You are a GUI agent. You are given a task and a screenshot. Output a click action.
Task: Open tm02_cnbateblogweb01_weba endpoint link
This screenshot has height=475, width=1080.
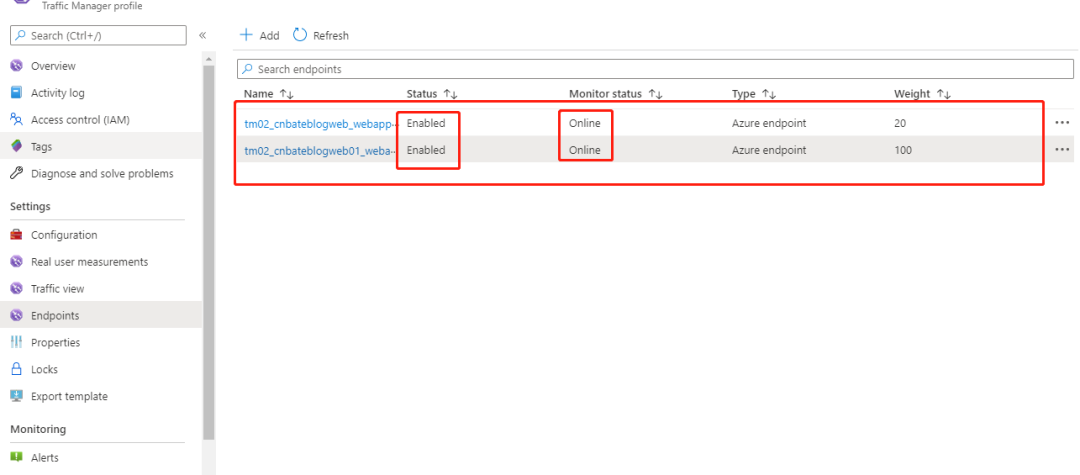(321, 151)
